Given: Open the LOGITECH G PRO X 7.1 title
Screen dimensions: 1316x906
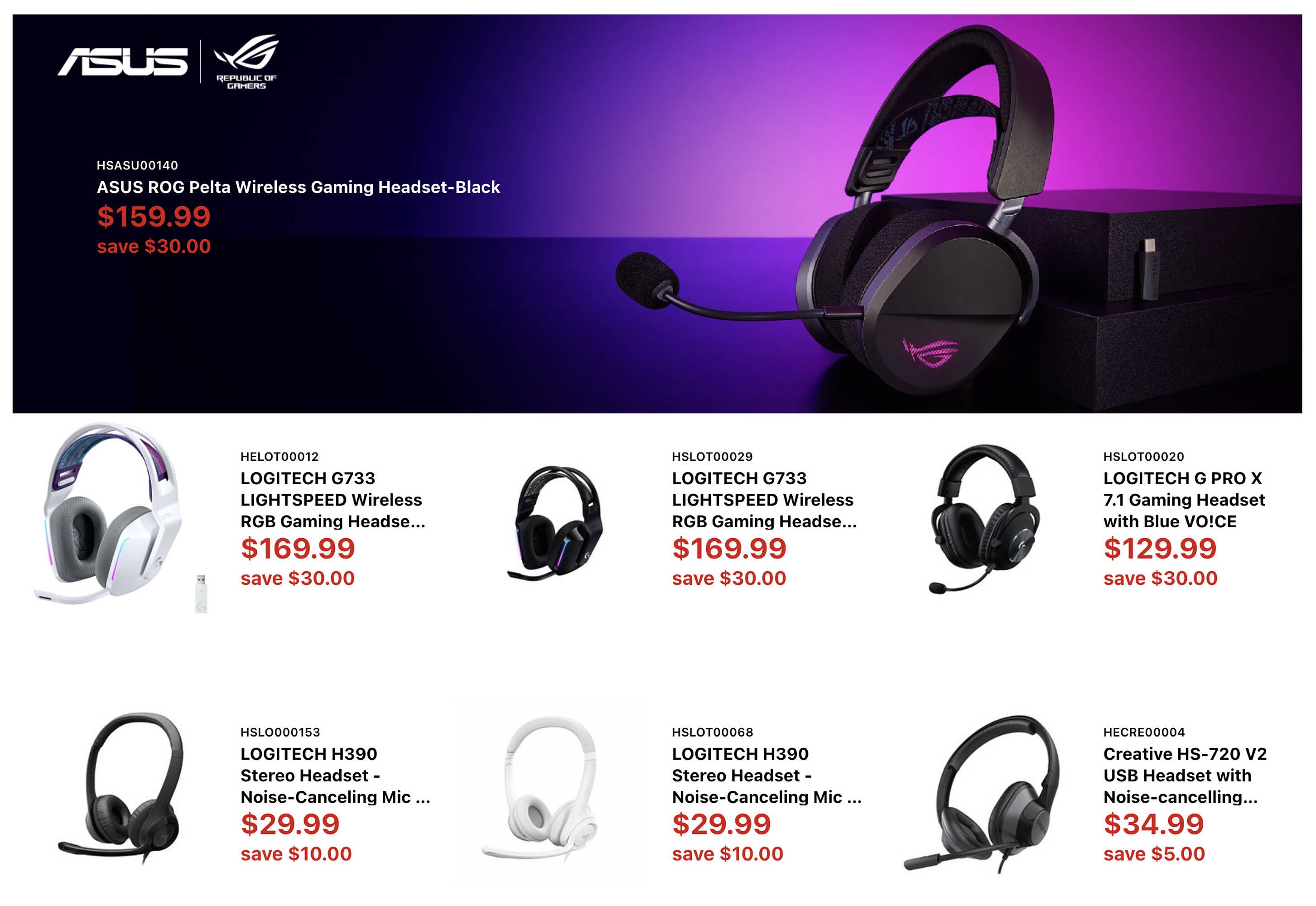Looking at the screenshot, I should pos(1184,500).
